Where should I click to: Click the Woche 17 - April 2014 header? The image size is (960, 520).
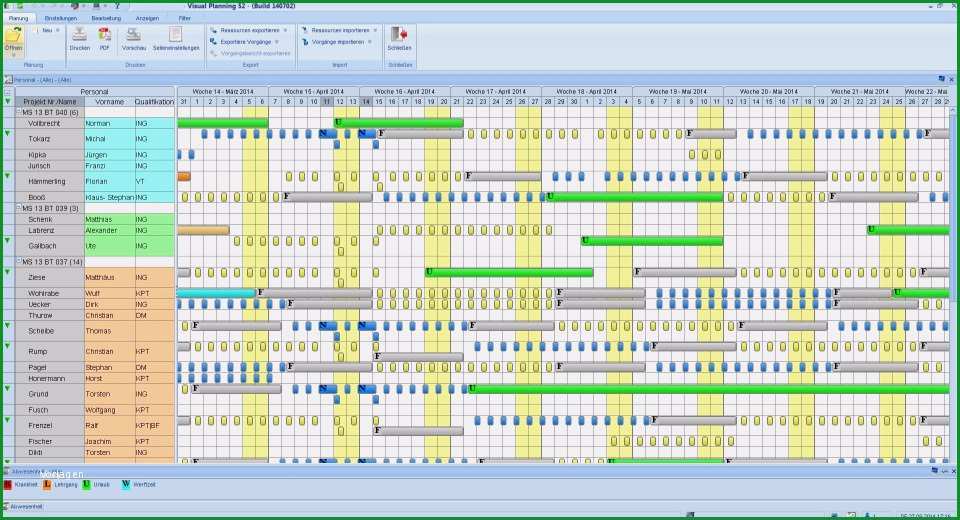point(496,91)
